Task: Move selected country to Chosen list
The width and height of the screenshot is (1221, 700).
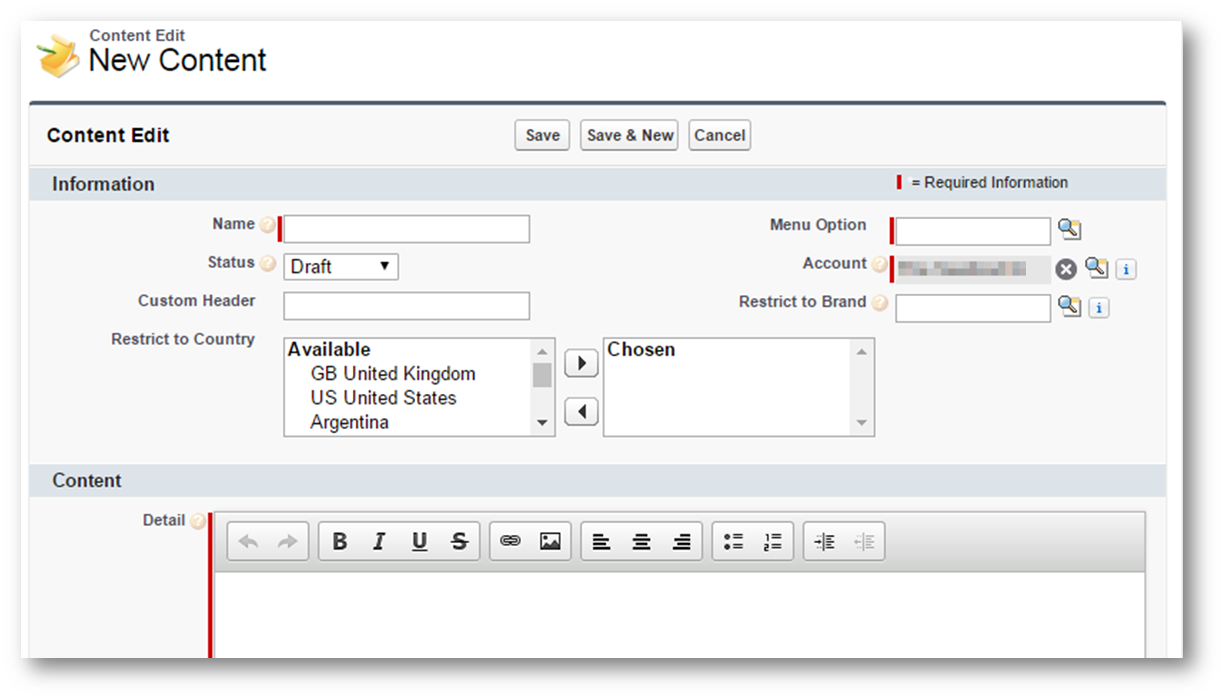Action: (581, 363)
